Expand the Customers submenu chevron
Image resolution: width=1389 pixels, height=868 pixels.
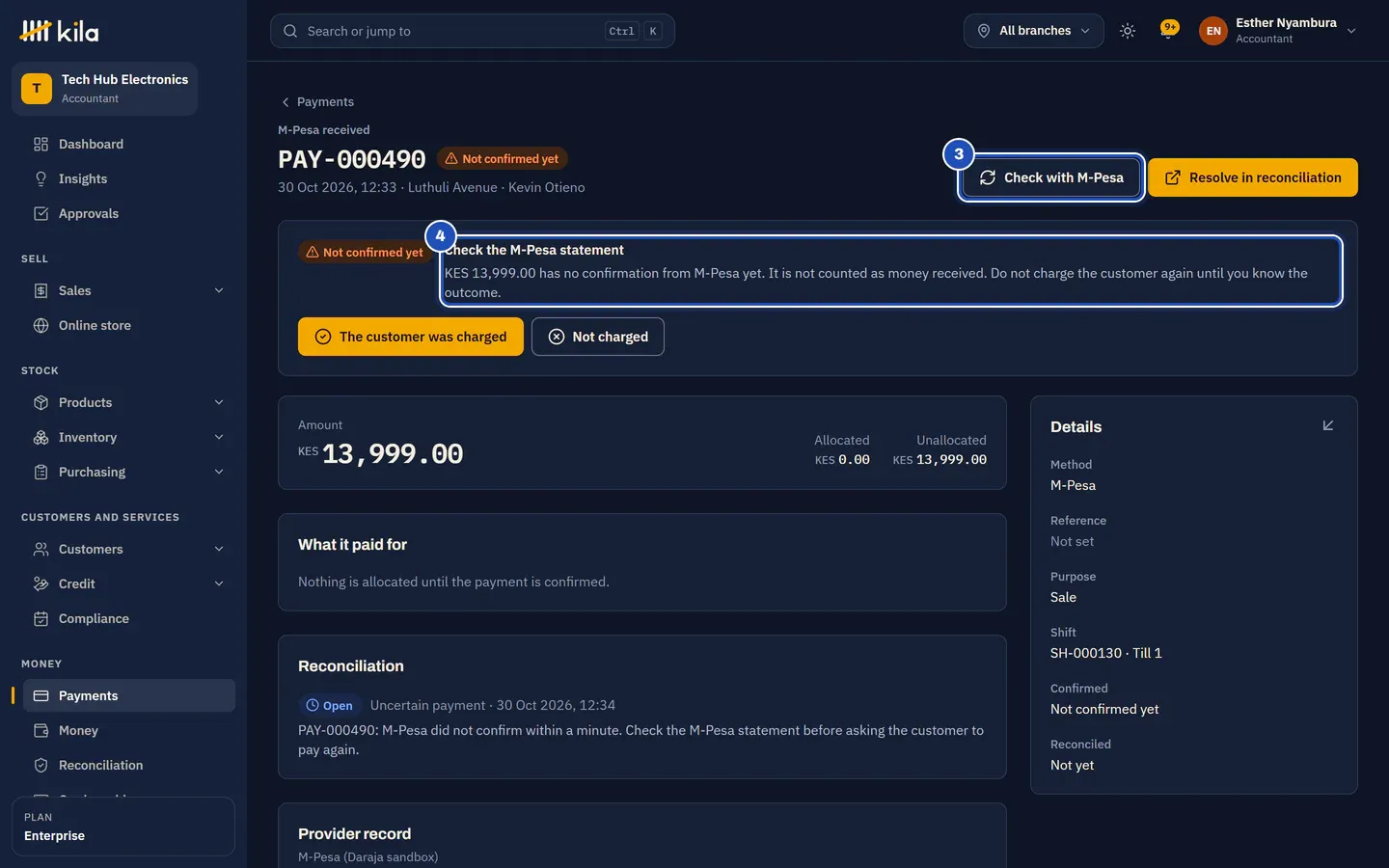click(x=219, y=549)
